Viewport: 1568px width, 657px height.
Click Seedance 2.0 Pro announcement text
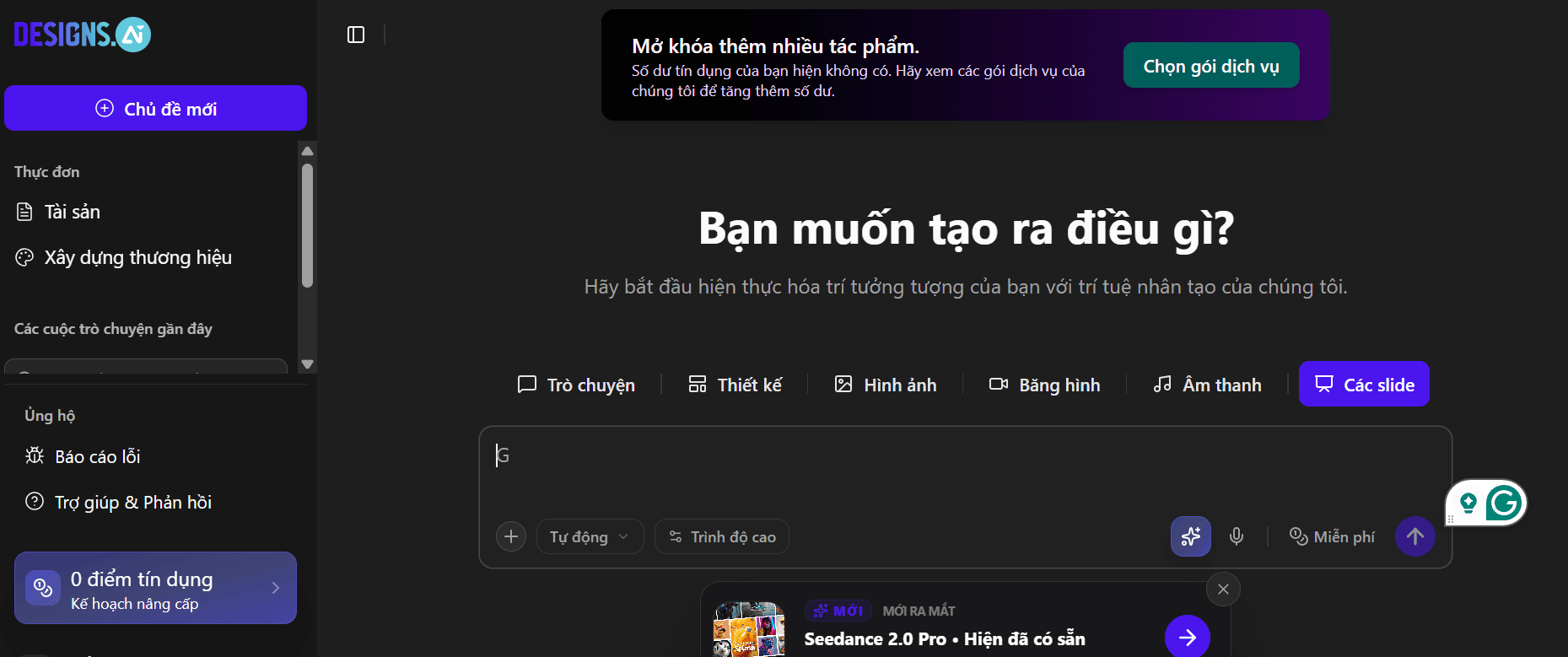tap(945, 638)
